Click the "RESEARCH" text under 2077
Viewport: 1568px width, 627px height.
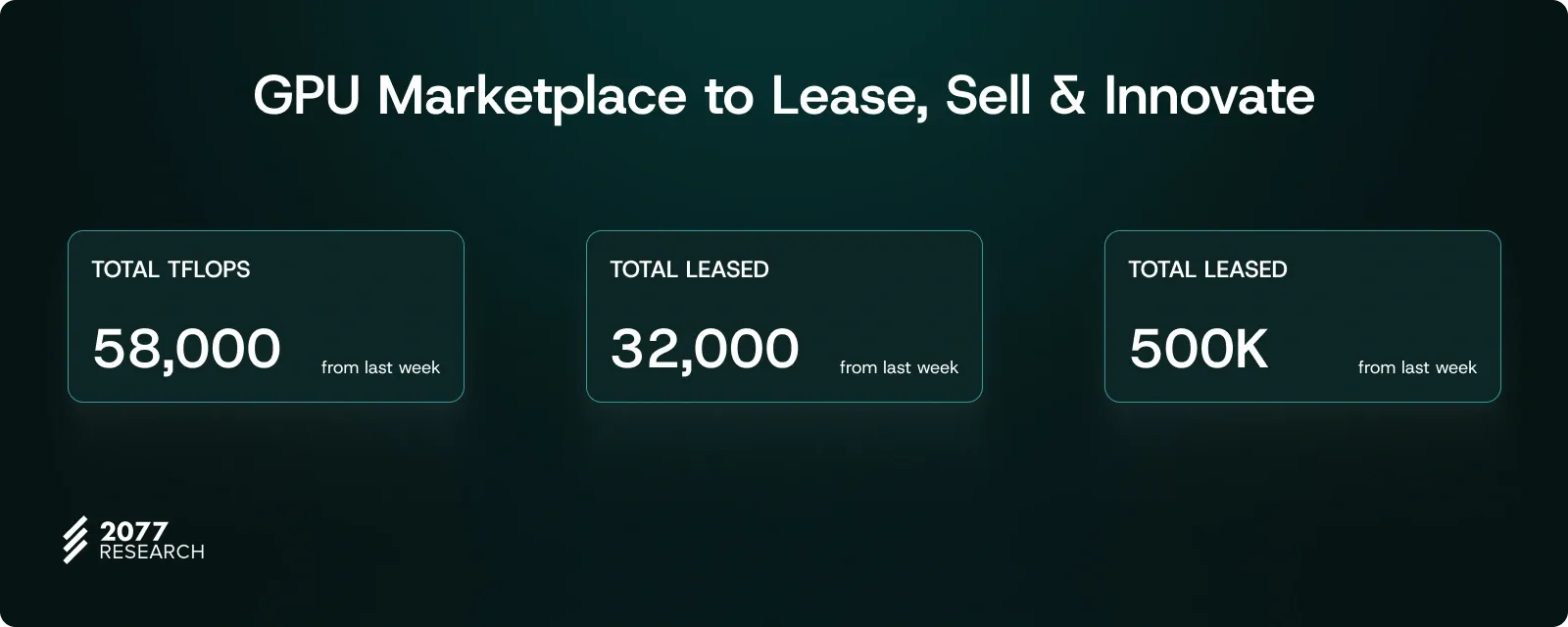click(152, 553)
